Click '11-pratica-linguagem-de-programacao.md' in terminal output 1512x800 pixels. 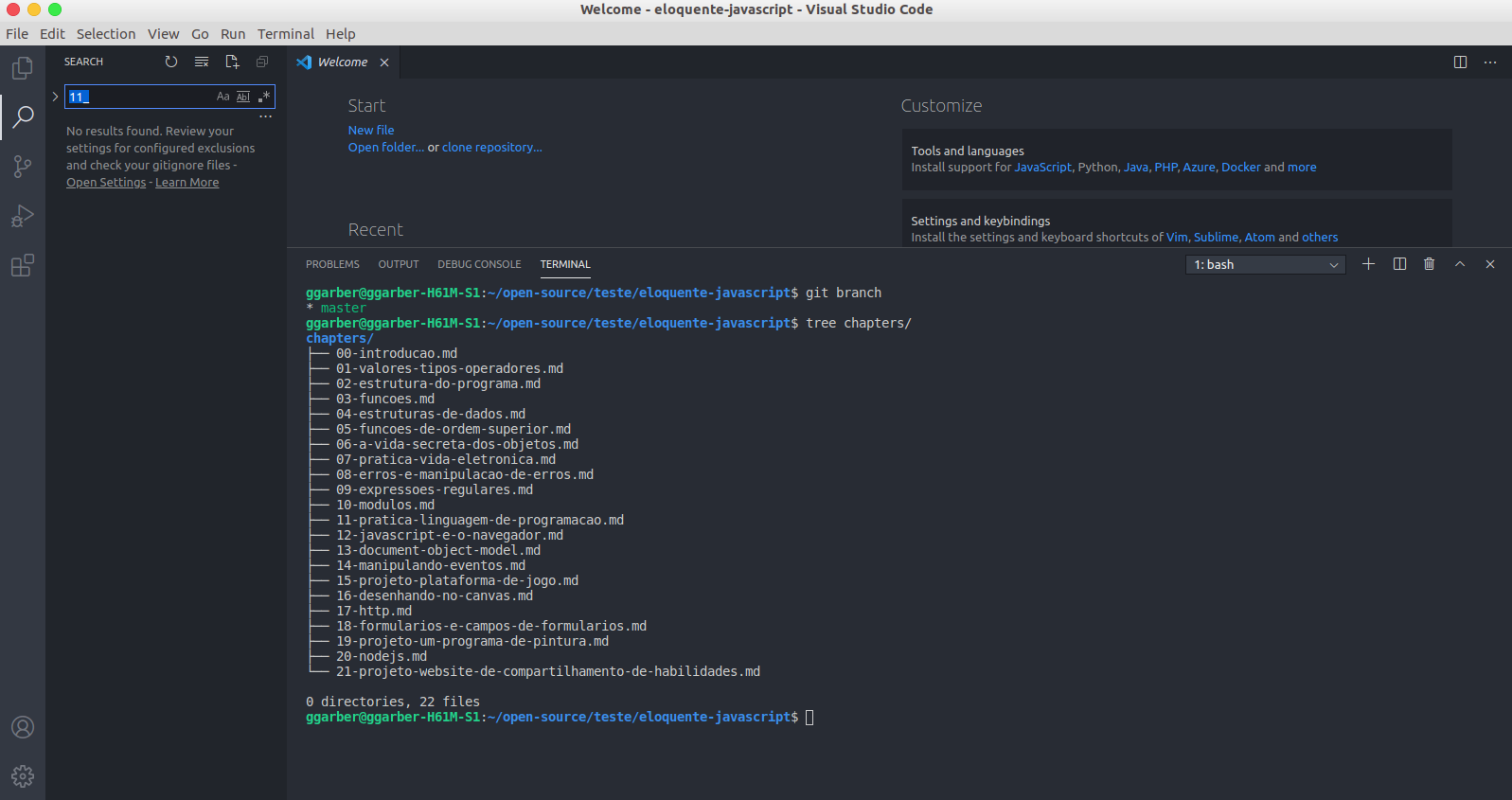(480, 521)
